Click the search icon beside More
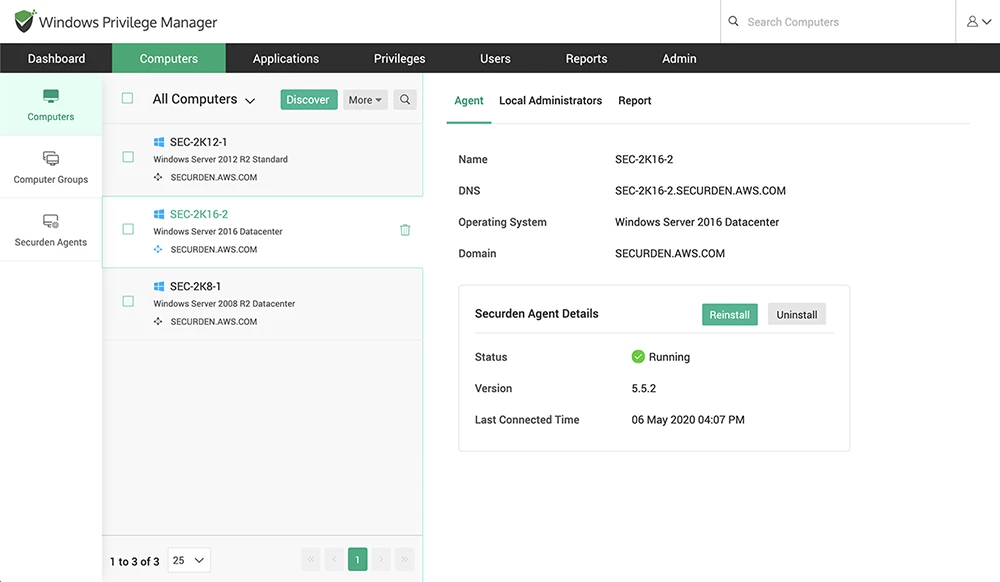This screenshot has height=582, width=1000. [x=405, y=99]
